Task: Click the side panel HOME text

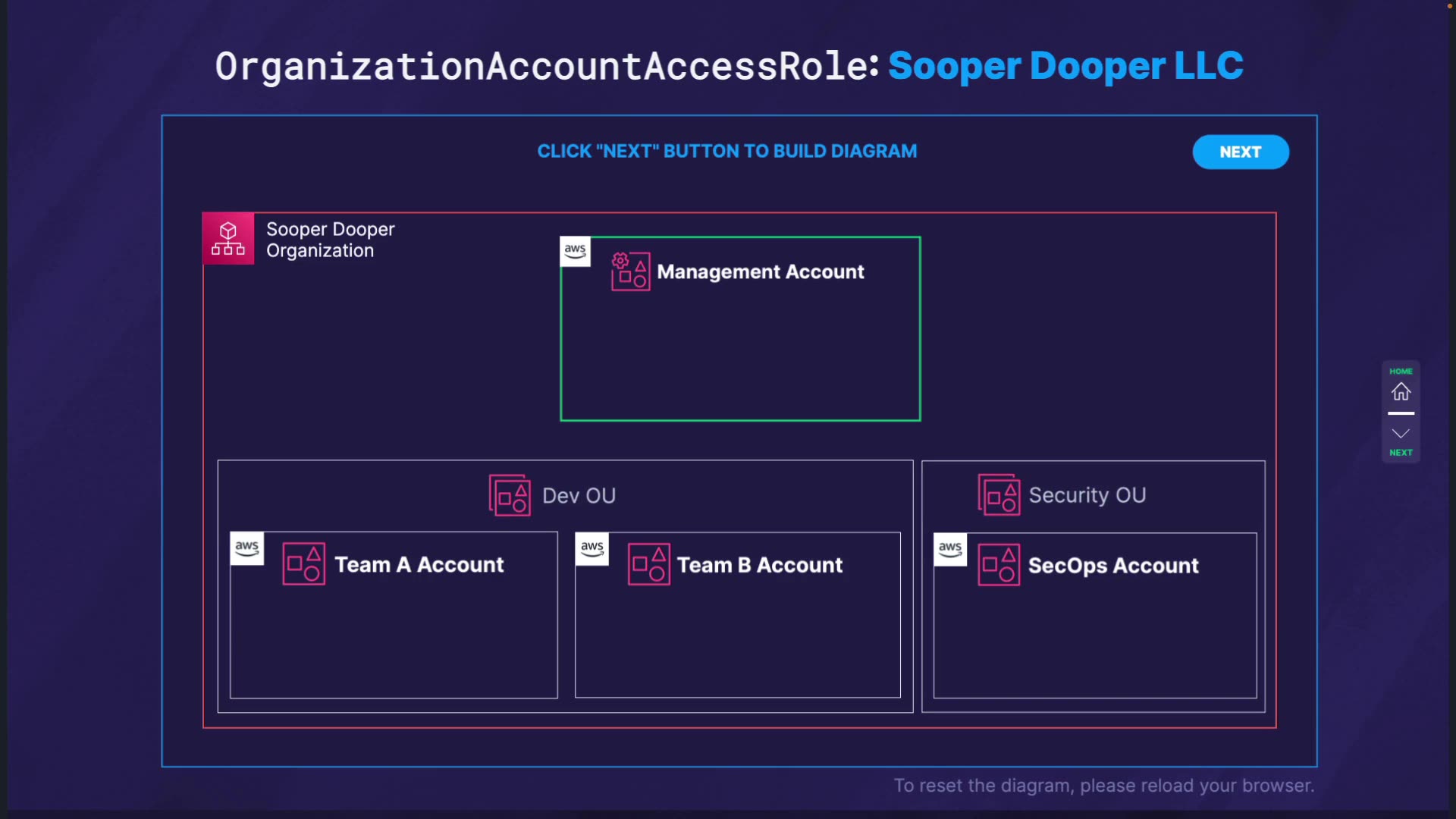Action: 1401,371
